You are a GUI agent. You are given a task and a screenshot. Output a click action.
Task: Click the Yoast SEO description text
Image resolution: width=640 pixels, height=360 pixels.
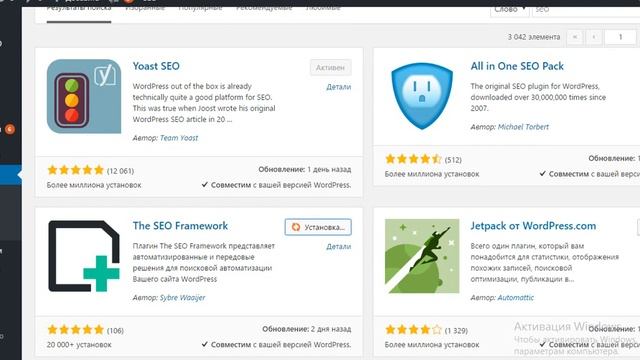click(204, 103)
